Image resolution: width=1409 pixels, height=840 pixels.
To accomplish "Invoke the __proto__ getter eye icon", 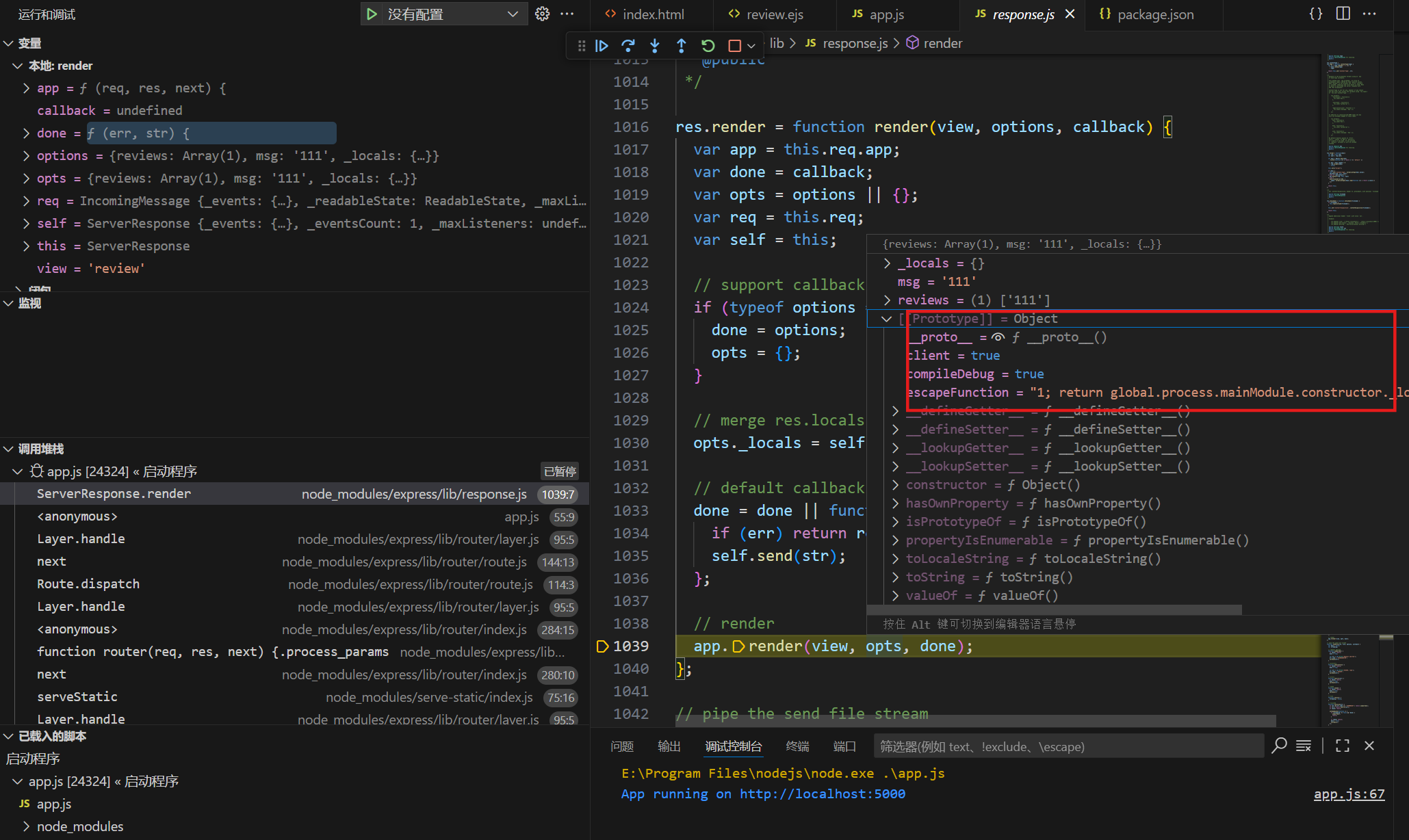I will point(998,337).
